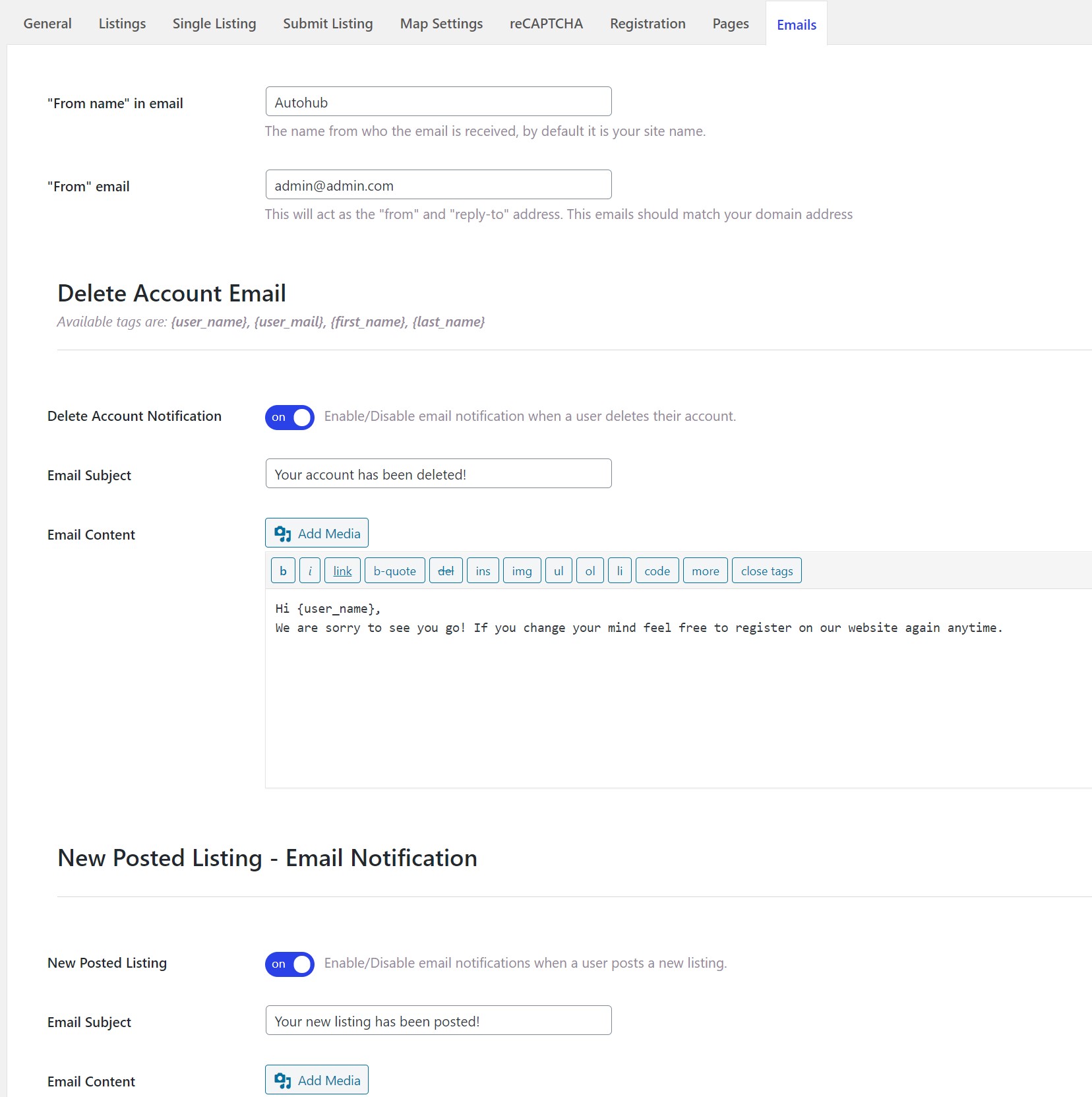The image size is (1092, 1097).
Task: Insert ordered list with ol button
Action: point(590,571)
